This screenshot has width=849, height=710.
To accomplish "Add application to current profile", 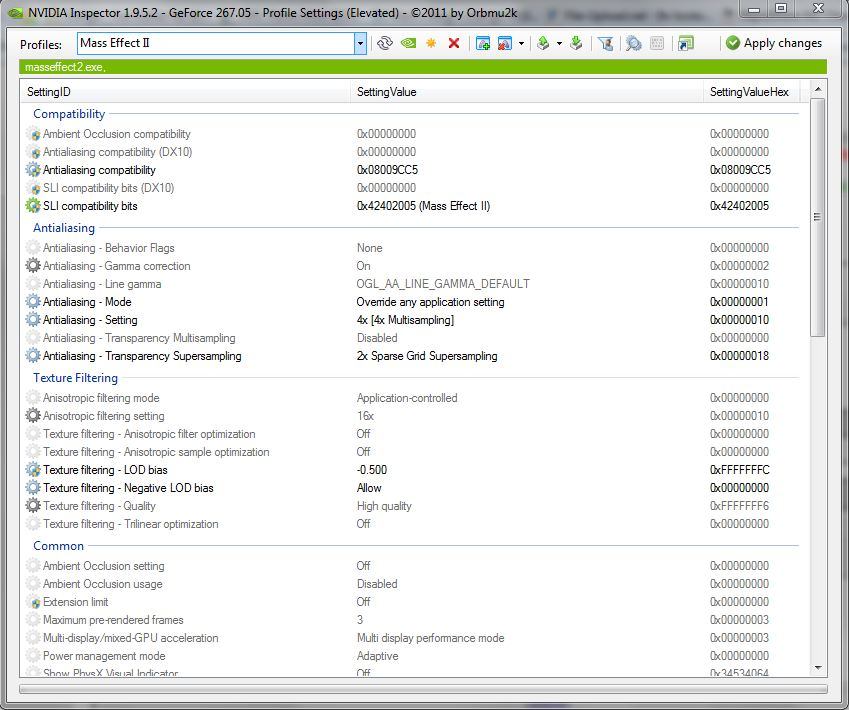I will [x=482, y=43].
